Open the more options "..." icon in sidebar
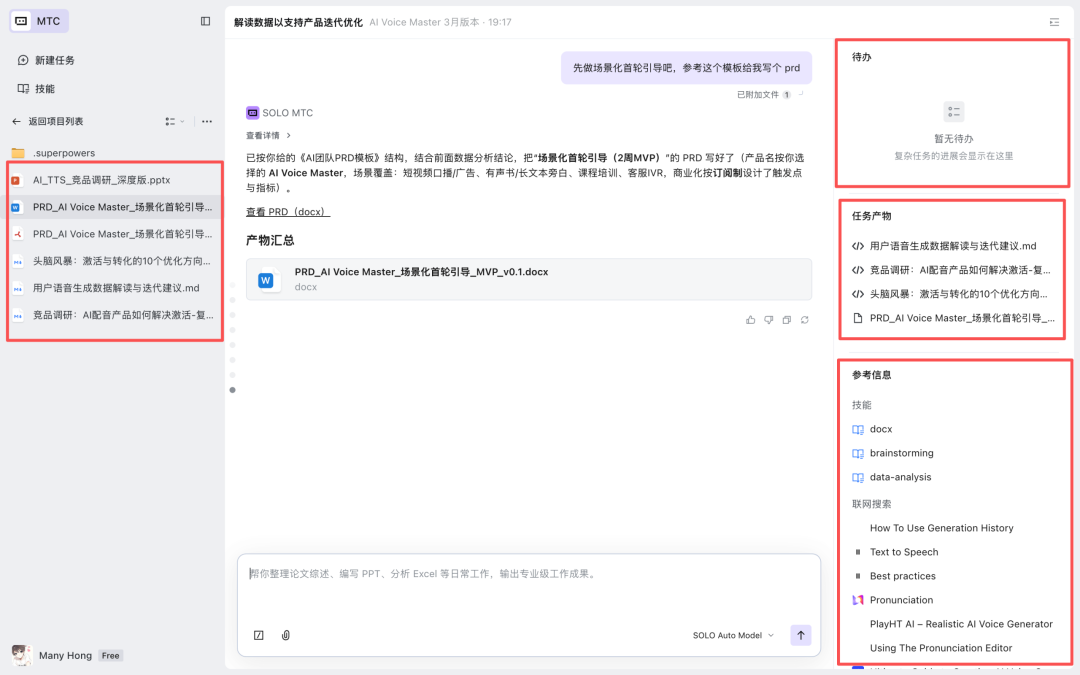 pyautogui.click(x=207, y=120)
